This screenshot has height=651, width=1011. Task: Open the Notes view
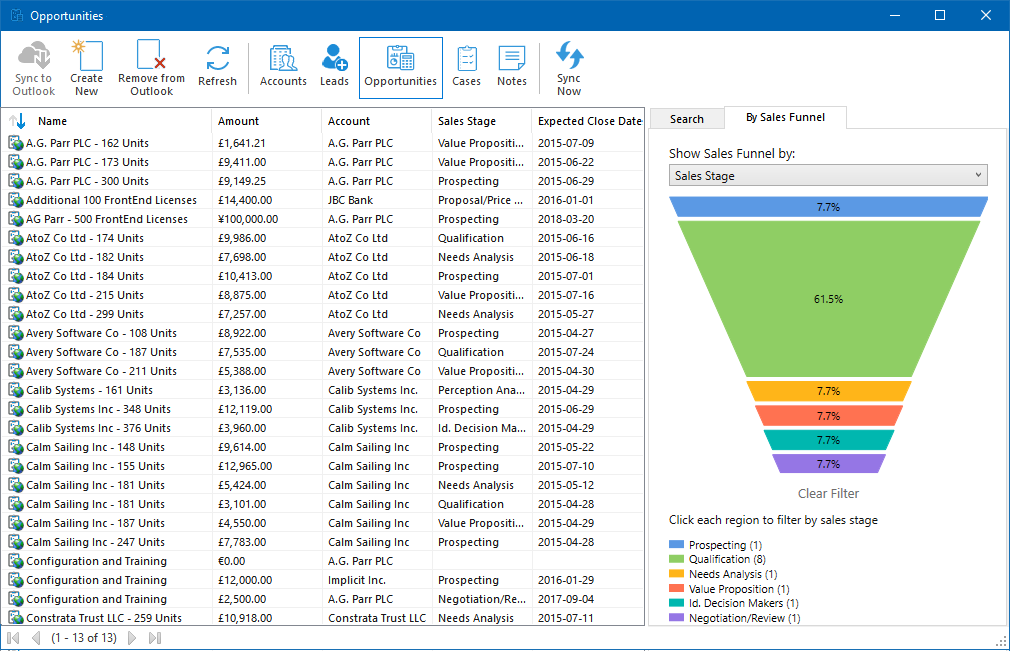[x=511, y=68]
